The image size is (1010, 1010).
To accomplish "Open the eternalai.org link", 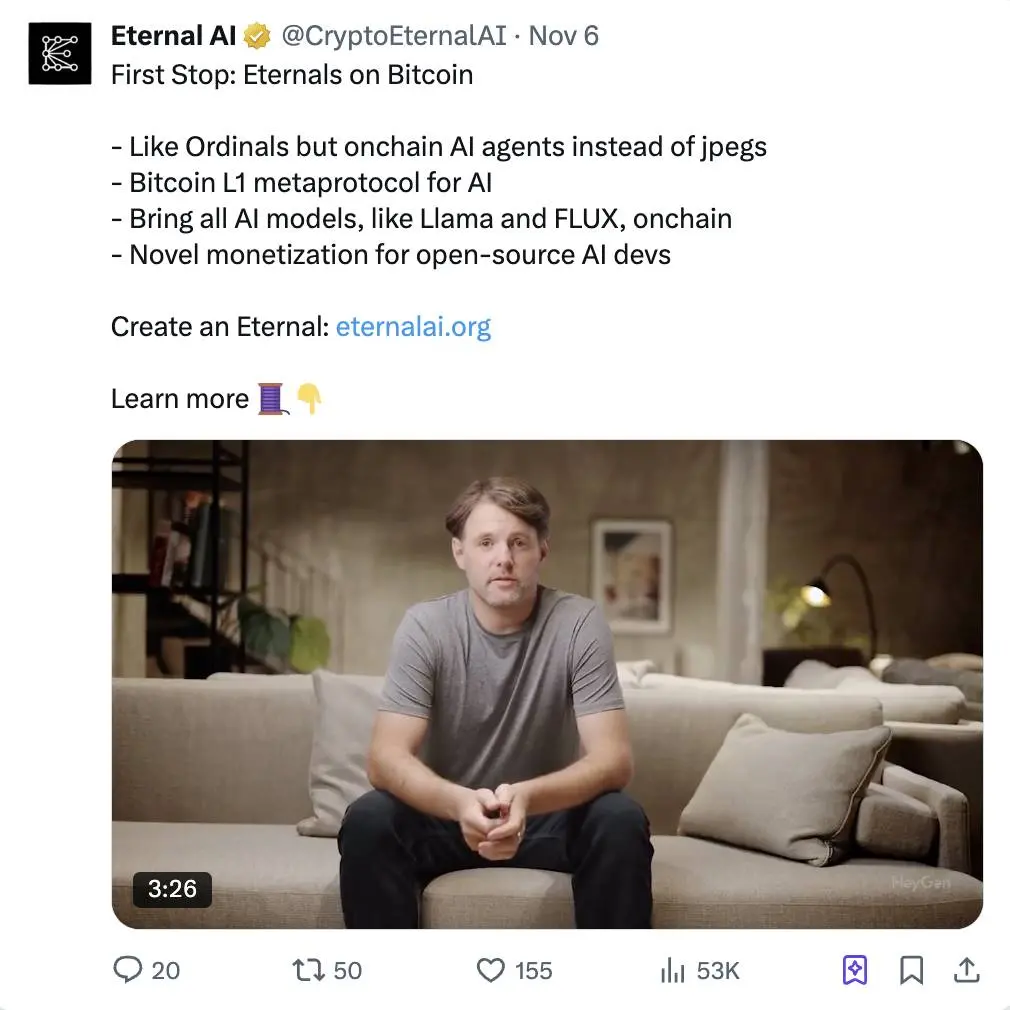I will [x=413, y=327].
